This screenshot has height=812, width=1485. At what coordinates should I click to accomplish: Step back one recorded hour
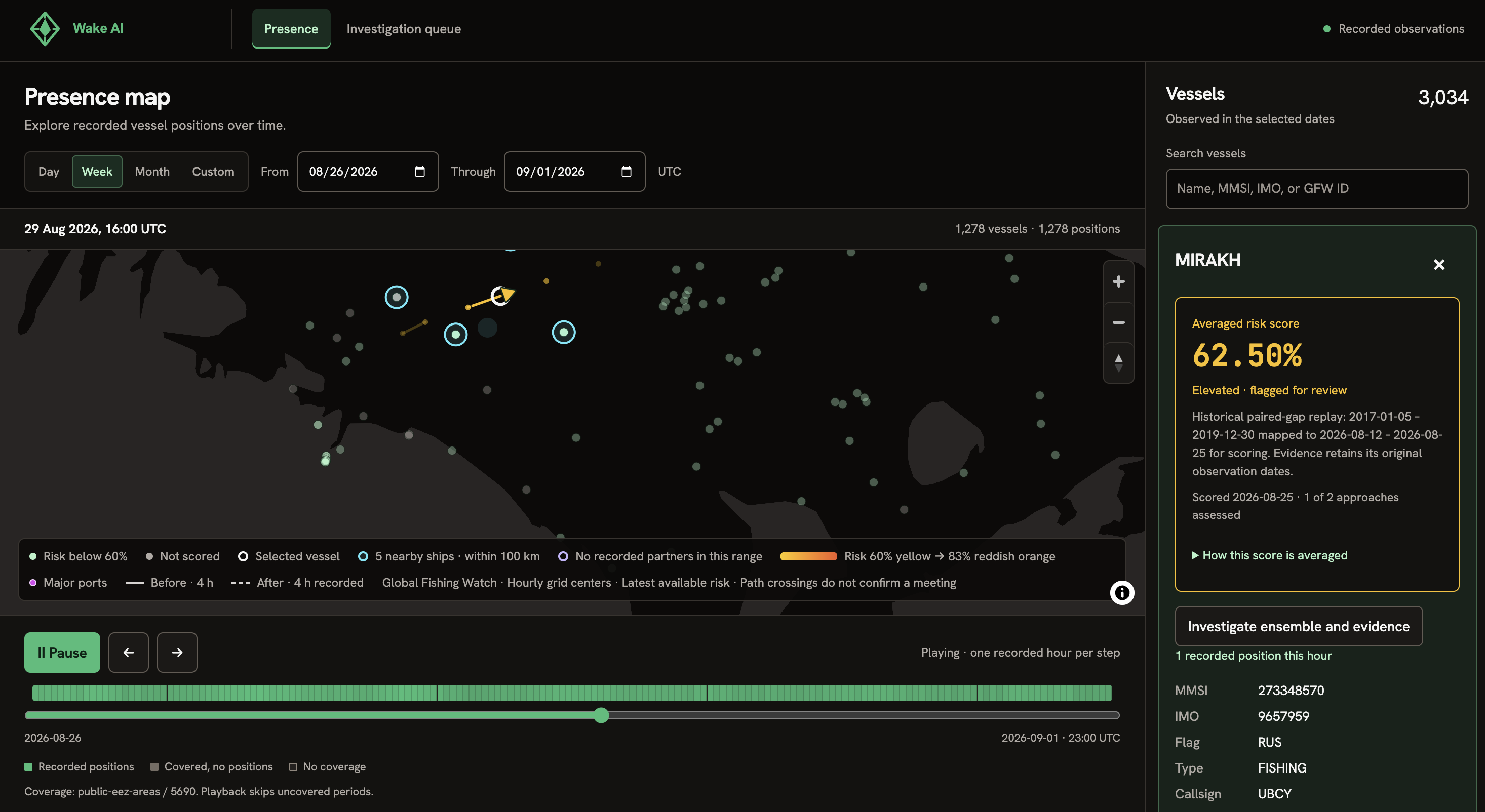coord(129,653)
